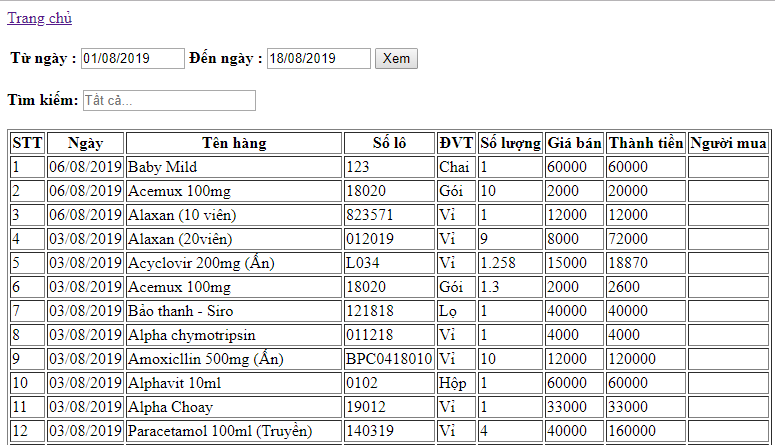Select Bảo thanh - Siro cell
Screen dimensions: 775x445
[x=234, y=311]
